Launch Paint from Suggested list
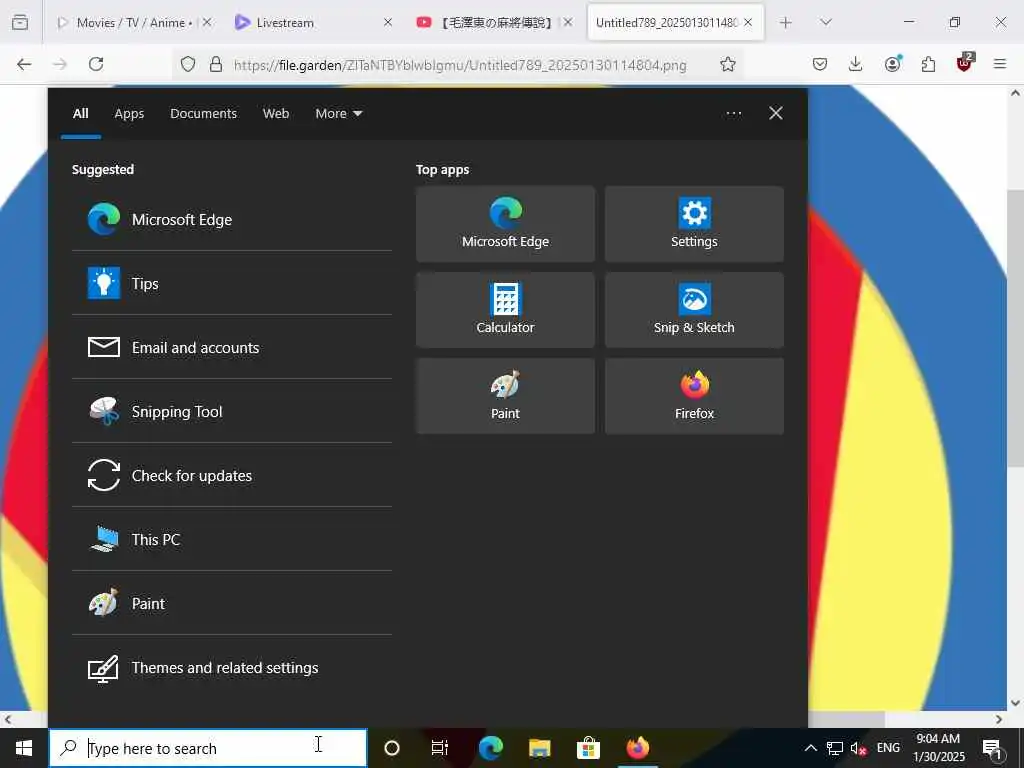 (x=232, y=603)
